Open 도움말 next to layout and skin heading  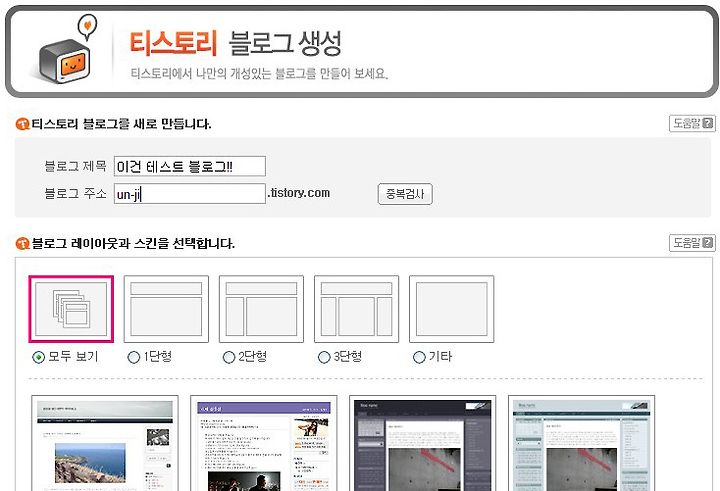(x=692, y=243)
